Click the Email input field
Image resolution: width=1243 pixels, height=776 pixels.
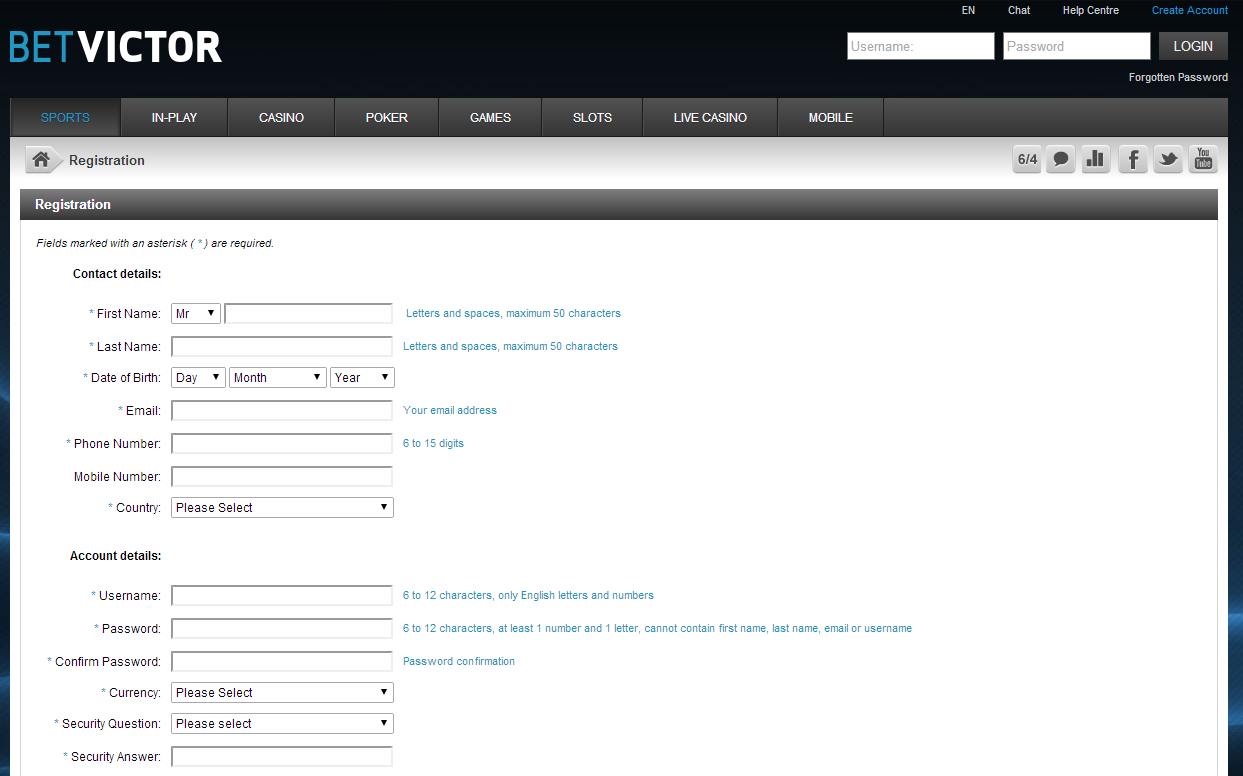282,411
